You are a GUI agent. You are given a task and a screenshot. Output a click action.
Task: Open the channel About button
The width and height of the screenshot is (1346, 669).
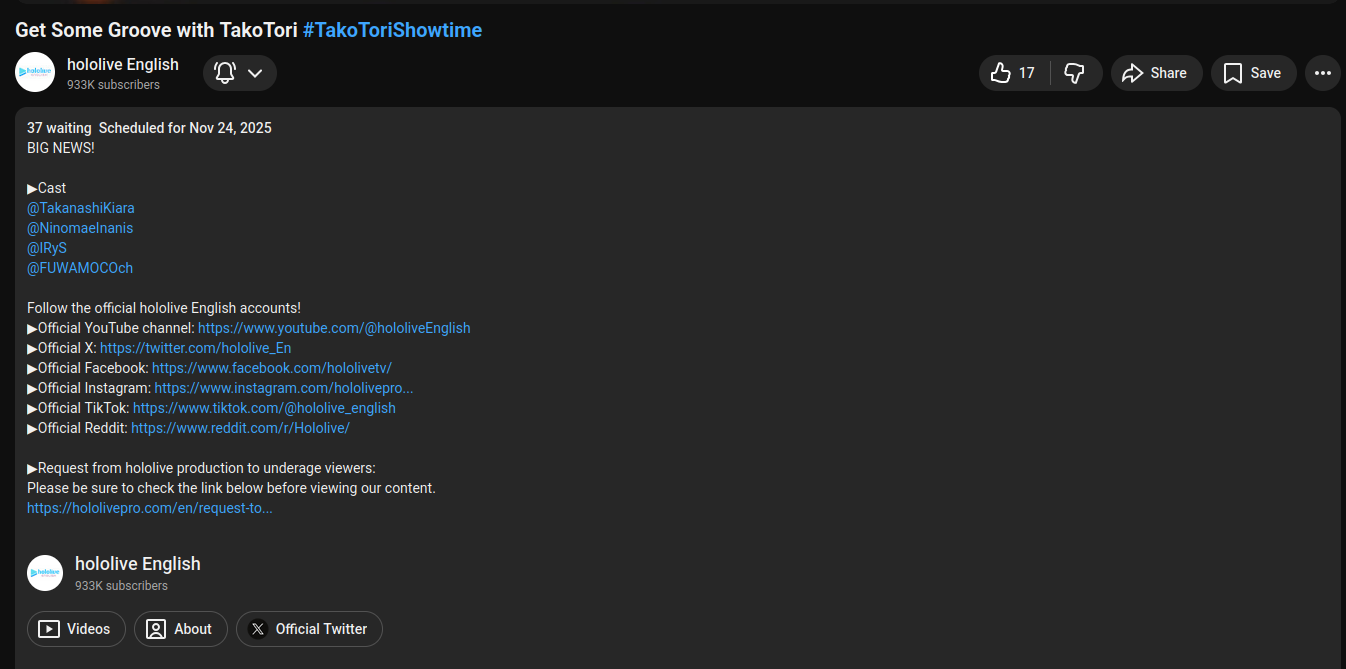coord(181,629)
